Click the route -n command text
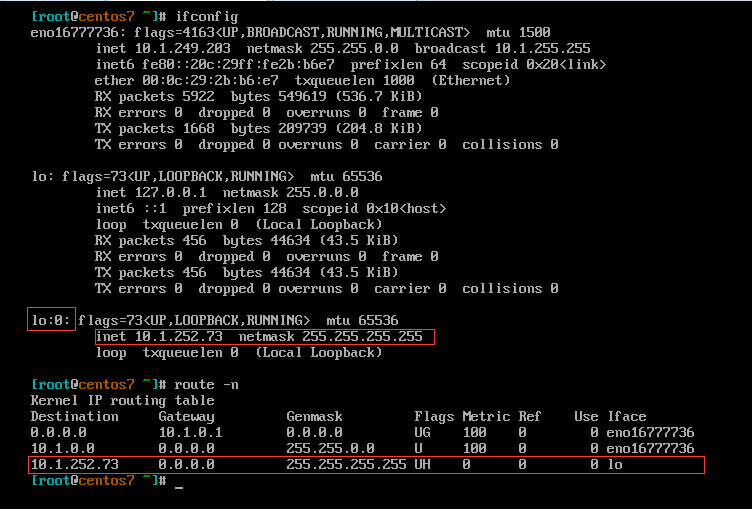The width and height of the screenshot is (752, 509). 206,385
